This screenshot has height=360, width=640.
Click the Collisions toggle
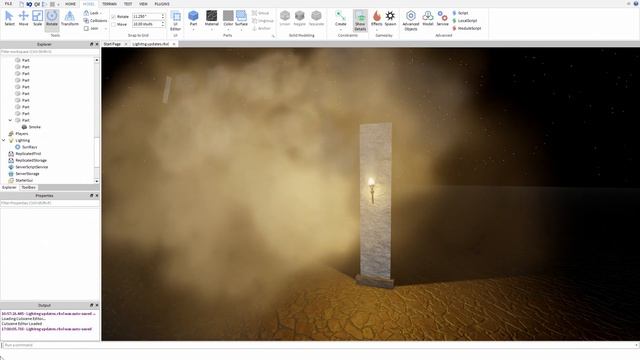point(96,20)
